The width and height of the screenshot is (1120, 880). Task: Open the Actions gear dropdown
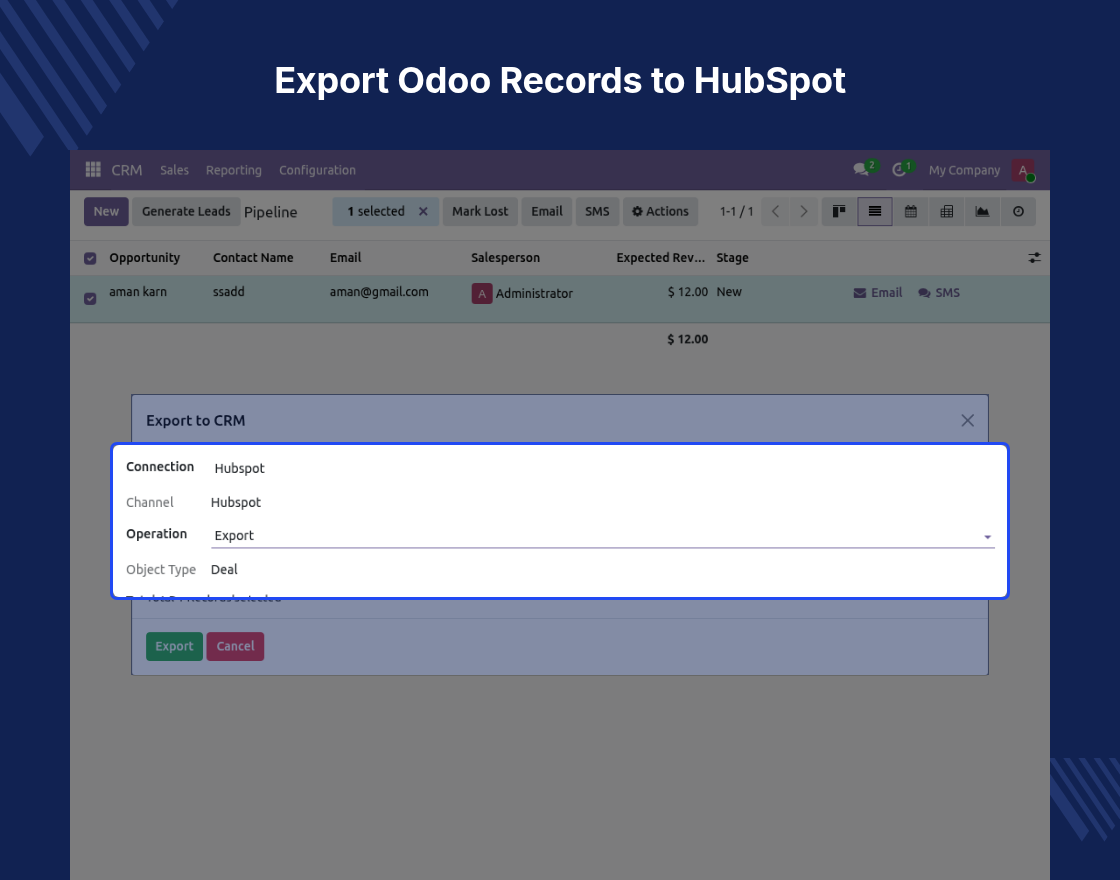(x=660, y=211)
